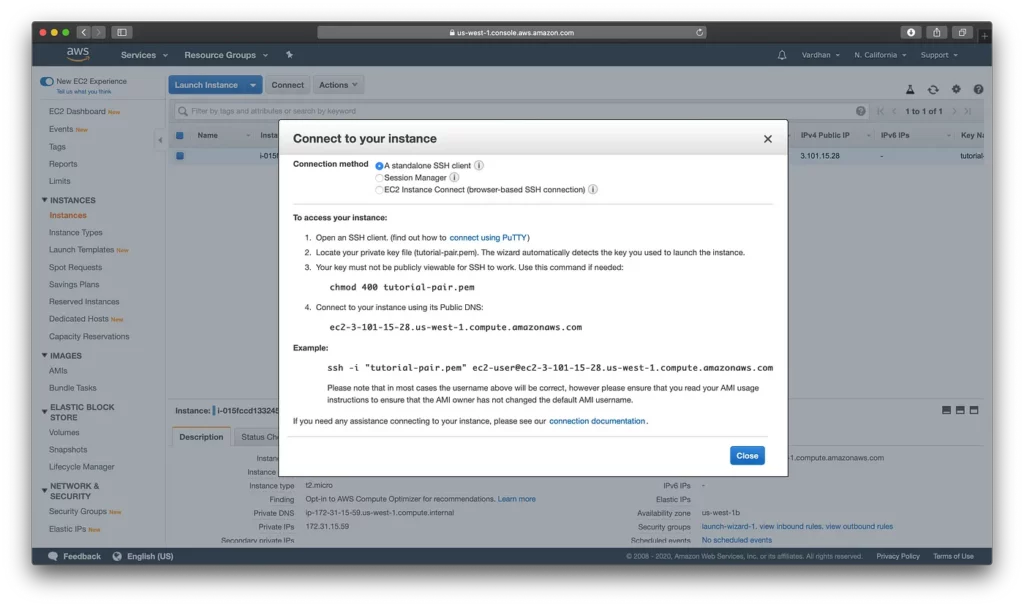Show info for EC2 Instance Connect

593,189
